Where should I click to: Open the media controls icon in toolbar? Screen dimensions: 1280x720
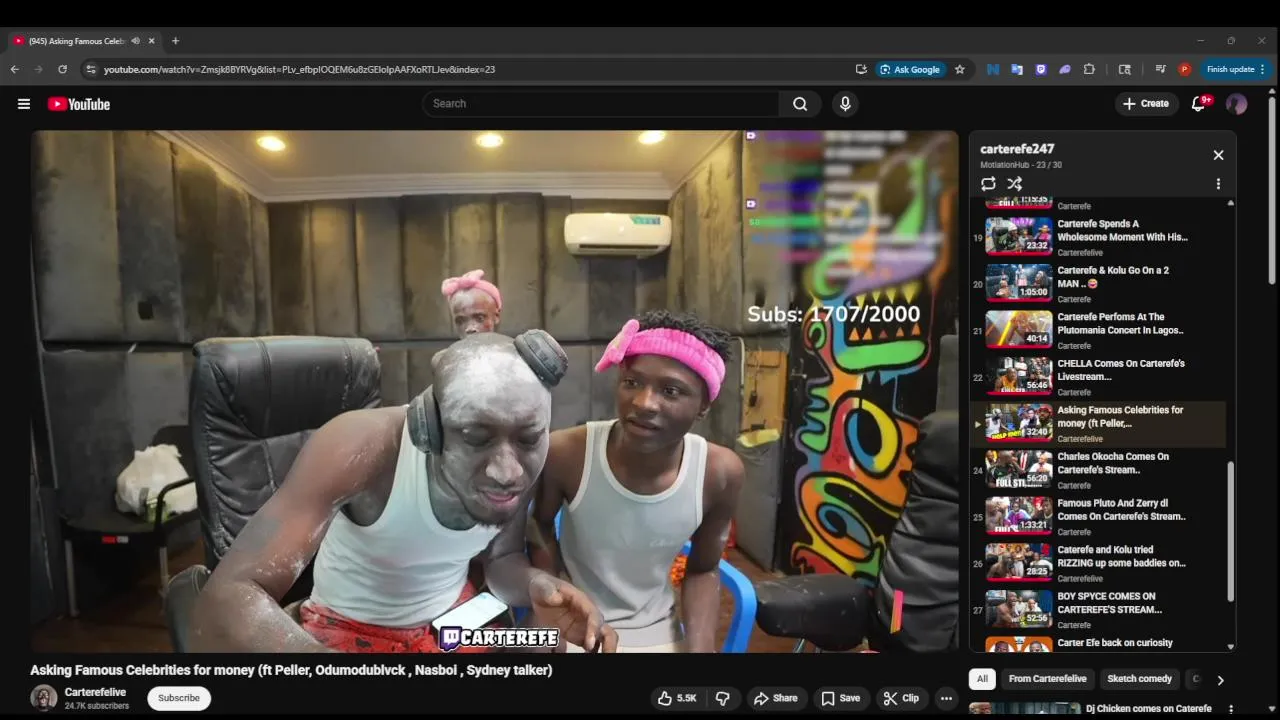(x=1160, y=69)
